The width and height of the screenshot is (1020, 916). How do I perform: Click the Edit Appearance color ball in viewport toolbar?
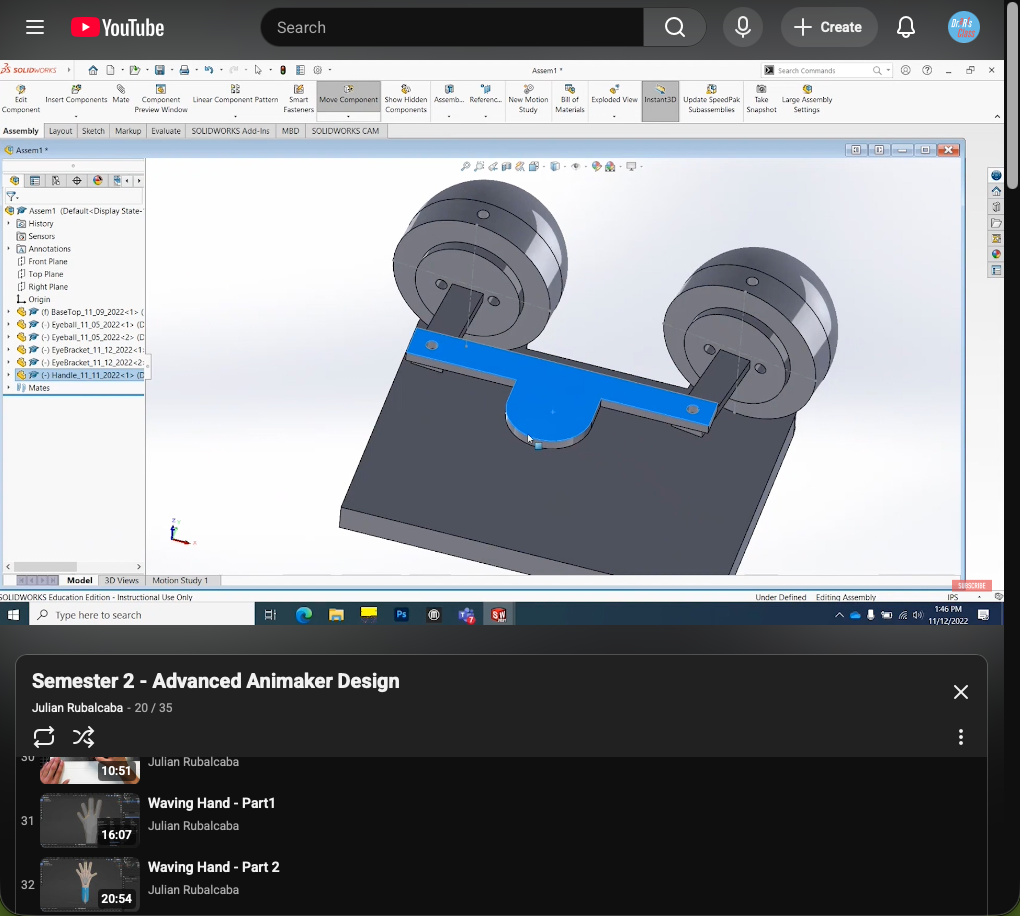[x=597, y=167]
